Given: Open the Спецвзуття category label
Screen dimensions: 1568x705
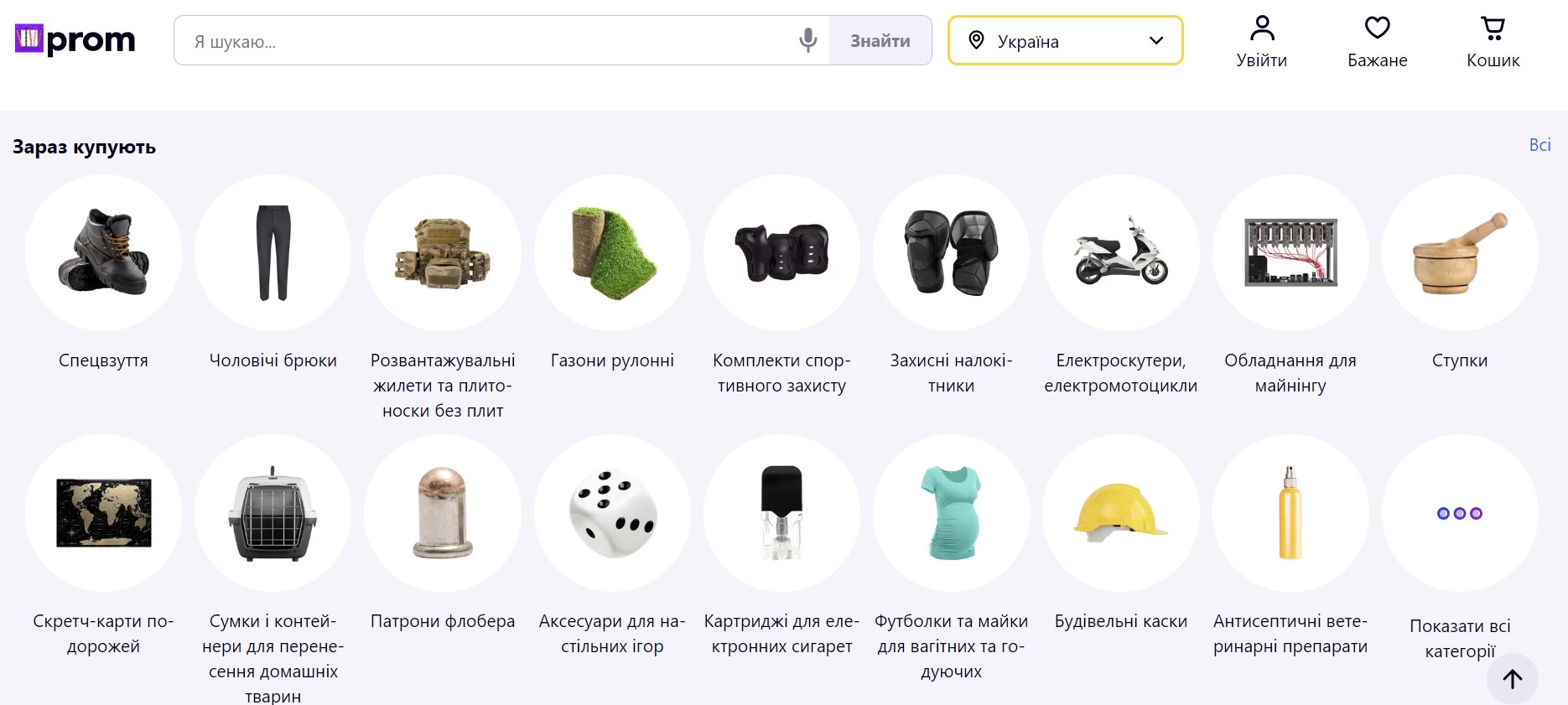Looking at the screenshot, I should tap(103, 360).
